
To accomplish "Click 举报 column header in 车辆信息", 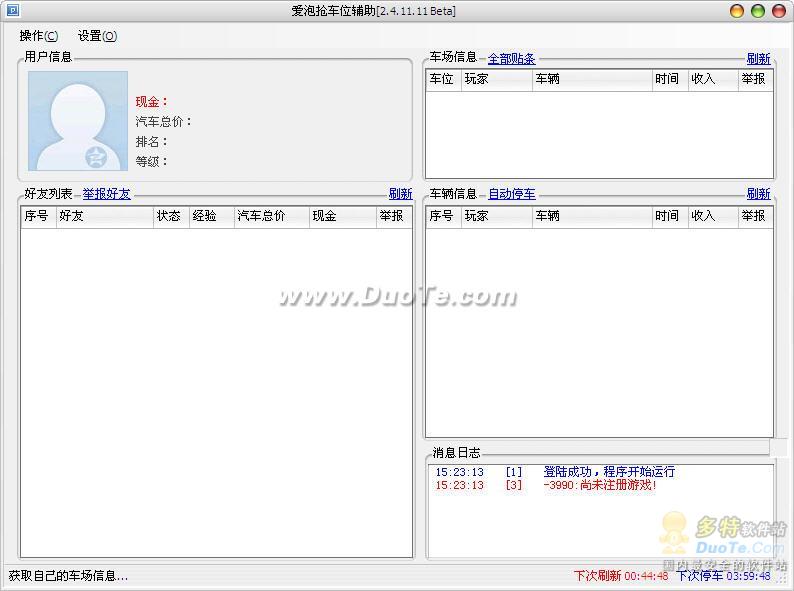I will click(756, 217).
